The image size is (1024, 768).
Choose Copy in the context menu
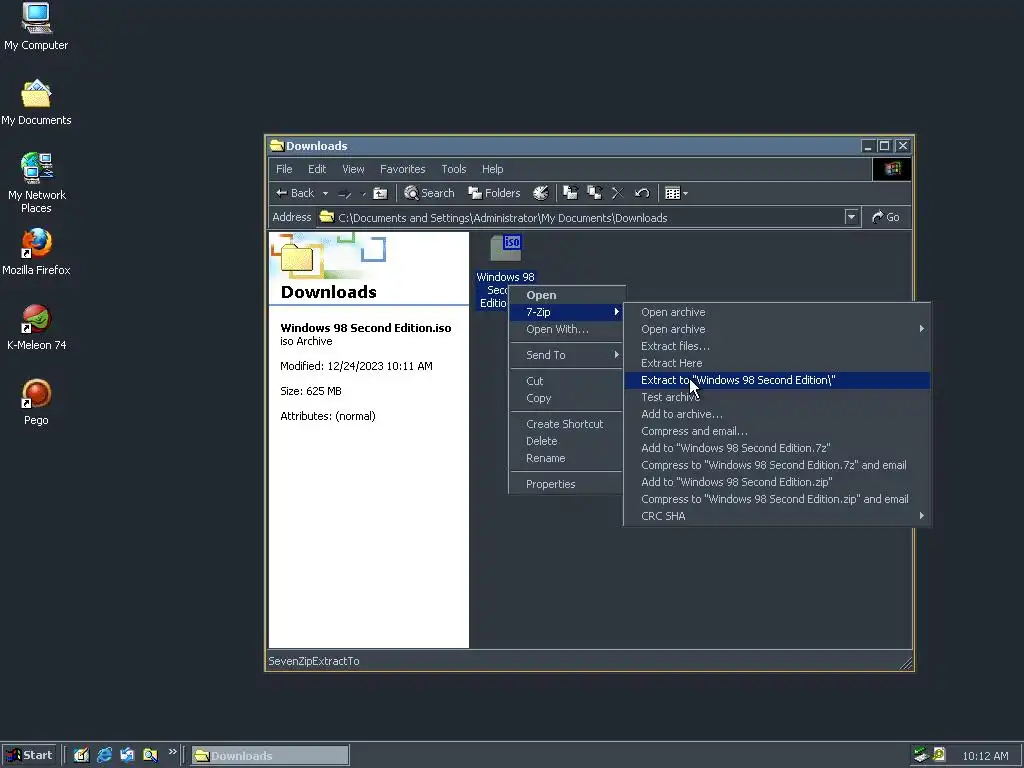pyautogui.click(x=567, y=398)
